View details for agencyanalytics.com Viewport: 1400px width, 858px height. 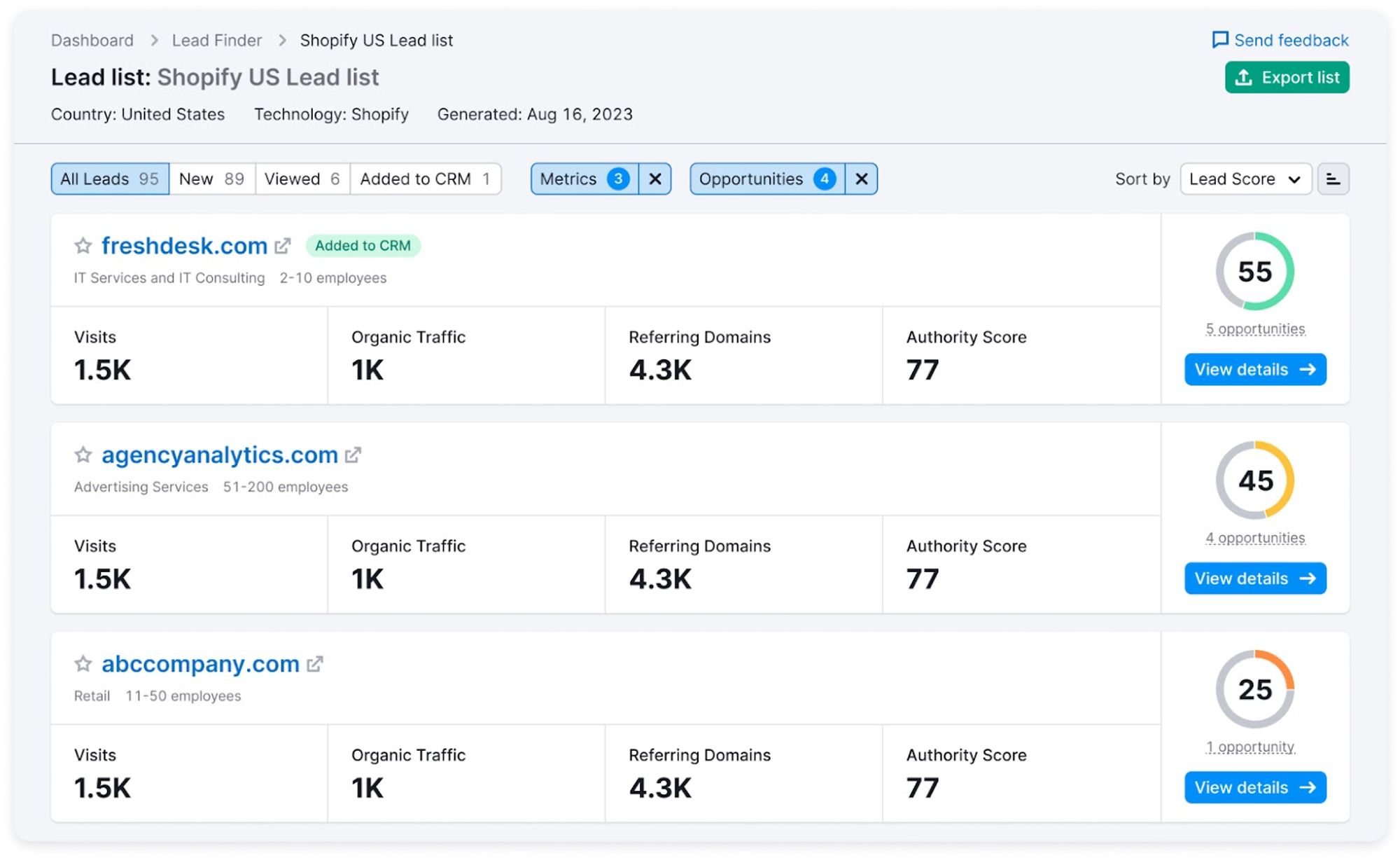[x=1255, y=579]
